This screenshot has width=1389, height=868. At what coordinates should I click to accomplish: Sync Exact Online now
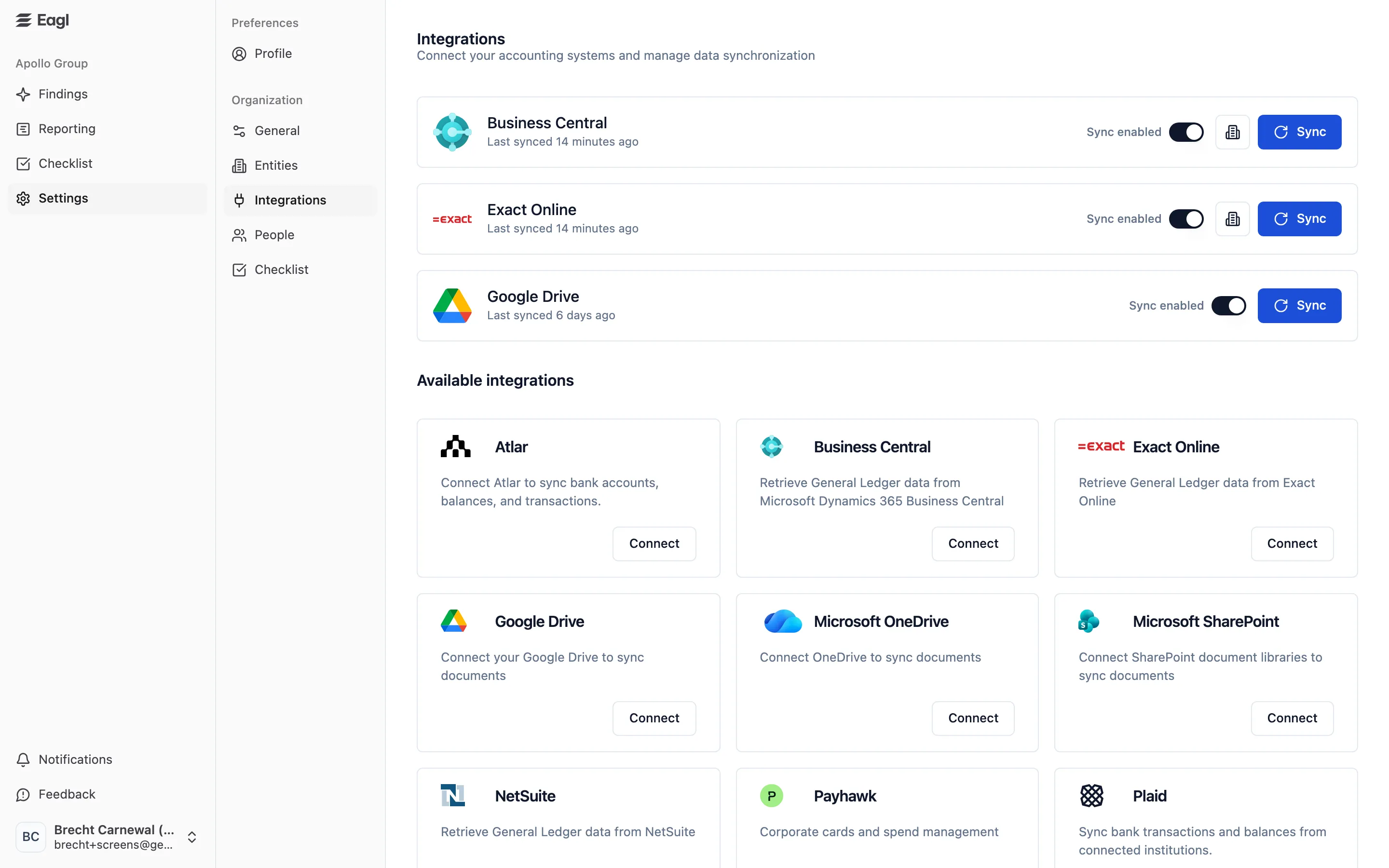tap(1299, 219)
